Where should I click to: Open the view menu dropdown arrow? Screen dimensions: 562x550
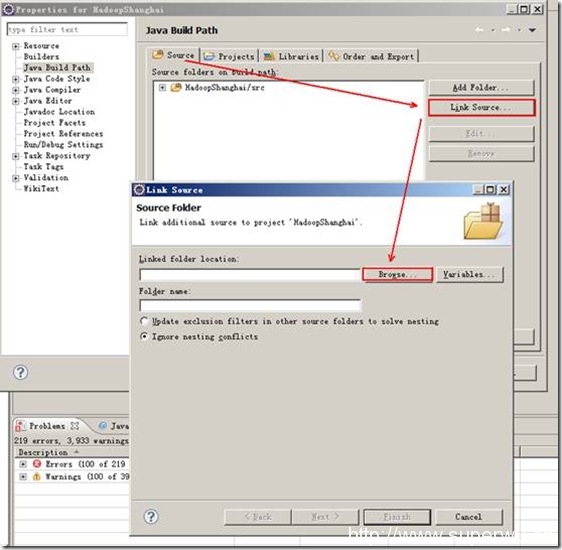tap(532, 30)
